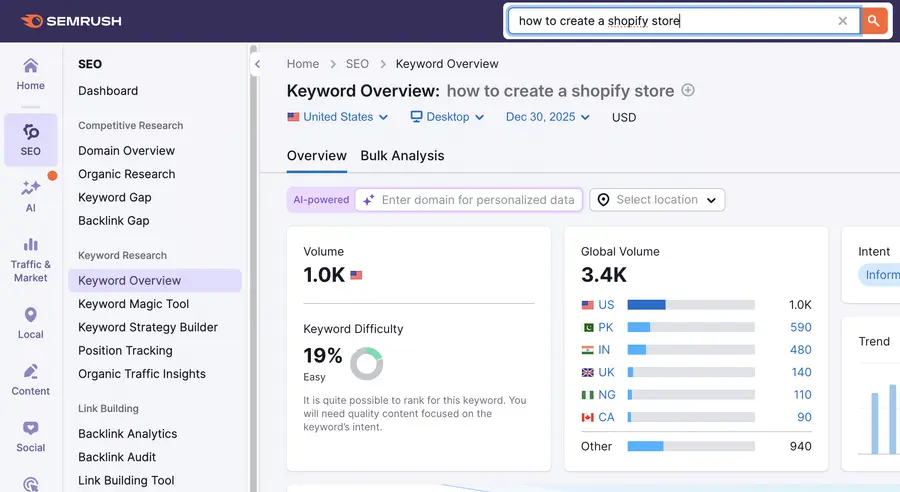Click the orange search magnifier button
The height and width of the screenshot is (492, 900).
(874, 21)
